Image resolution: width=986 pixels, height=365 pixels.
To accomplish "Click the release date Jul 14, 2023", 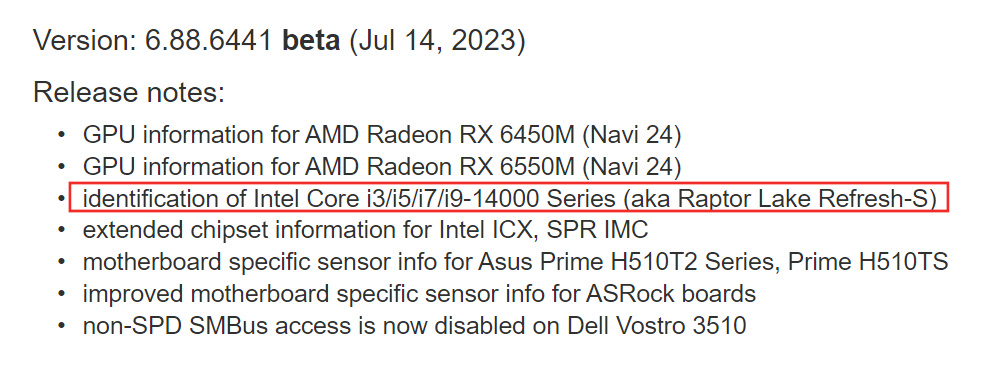I will pyautogui.click(x=437, y=42).
